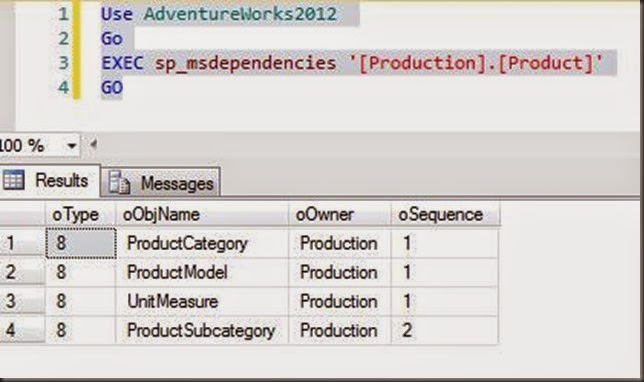Select the ProductSubcategory cell
The height and width of the screenshot is (382, 644).
pyautogui.click(x=202, y=330)
